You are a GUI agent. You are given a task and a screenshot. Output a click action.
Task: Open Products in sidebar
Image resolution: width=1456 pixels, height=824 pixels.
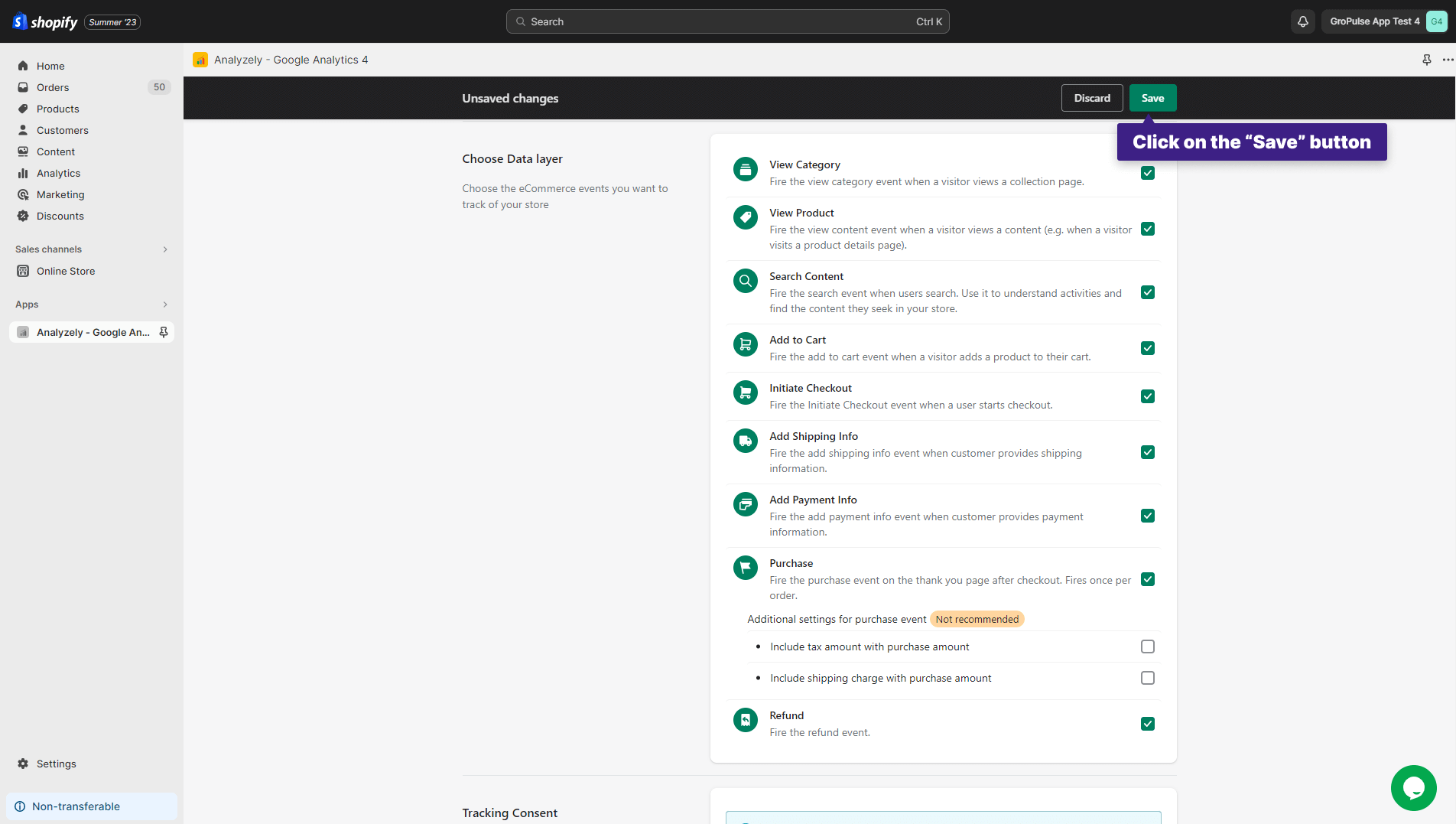point(92,109)
